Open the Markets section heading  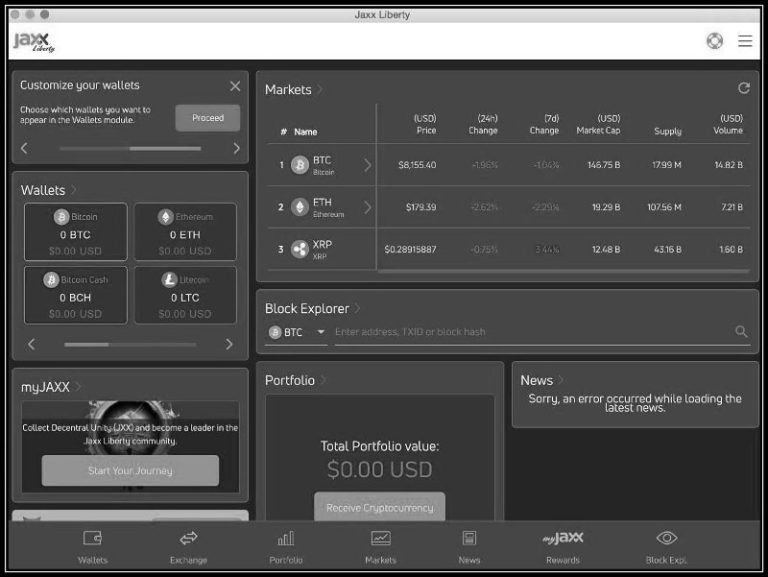293,90
